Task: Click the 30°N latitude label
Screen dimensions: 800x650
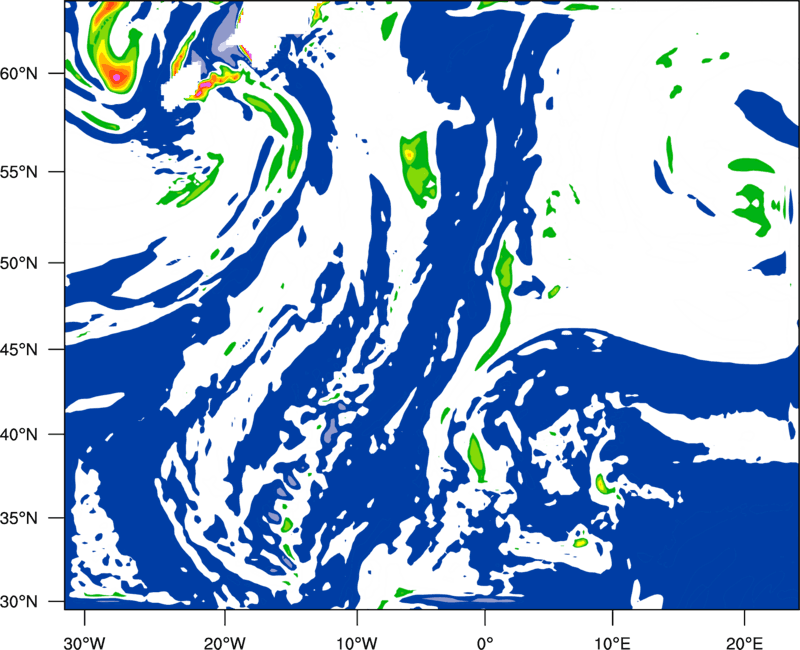Action: pos(19,602)
